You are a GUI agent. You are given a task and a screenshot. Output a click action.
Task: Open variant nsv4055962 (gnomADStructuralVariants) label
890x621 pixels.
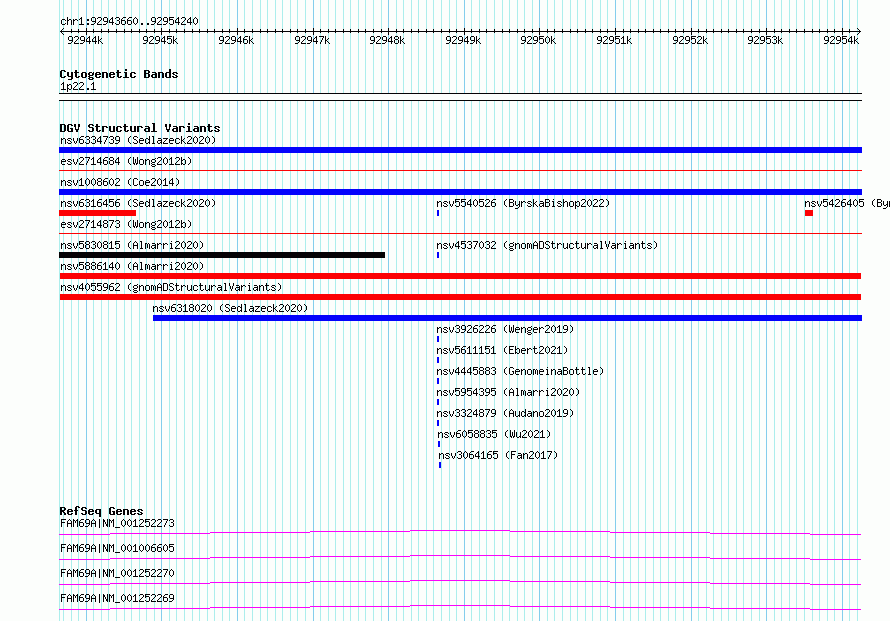click(x=171, y=287)
